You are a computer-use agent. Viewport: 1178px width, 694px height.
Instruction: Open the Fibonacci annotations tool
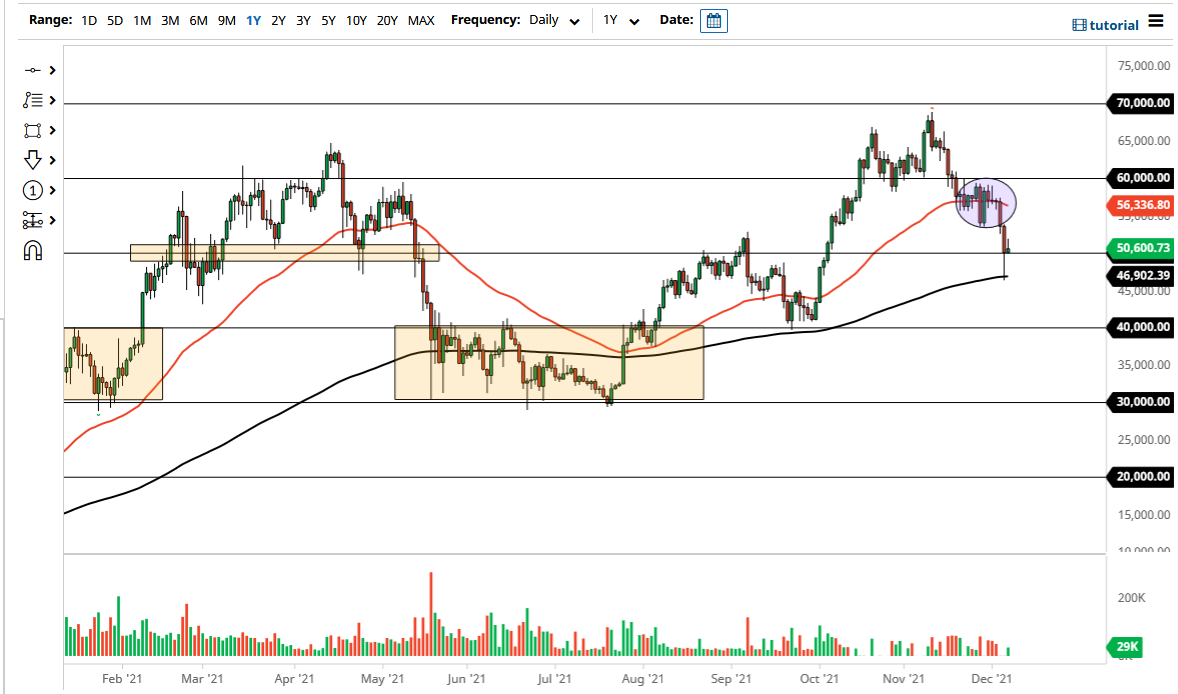click(33, 100)
